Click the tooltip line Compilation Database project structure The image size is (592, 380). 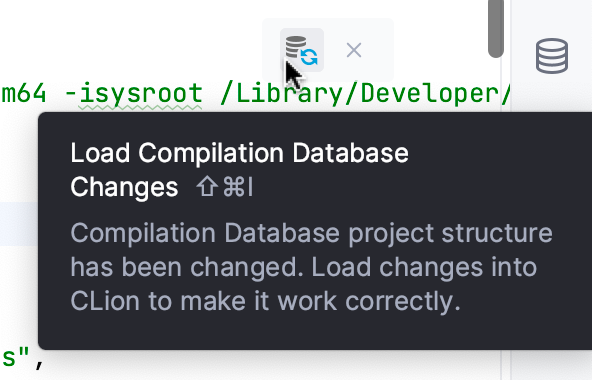tap(311, 233)
